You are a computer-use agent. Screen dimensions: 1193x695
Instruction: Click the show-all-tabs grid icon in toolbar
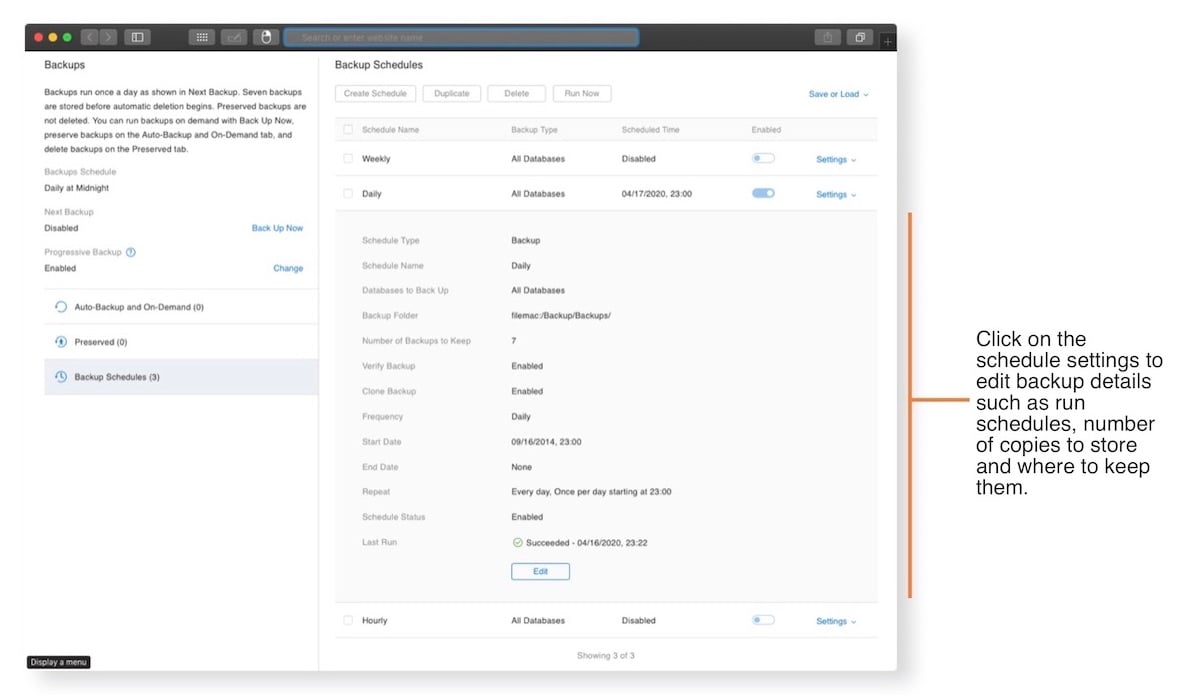(x=200, y=36)
